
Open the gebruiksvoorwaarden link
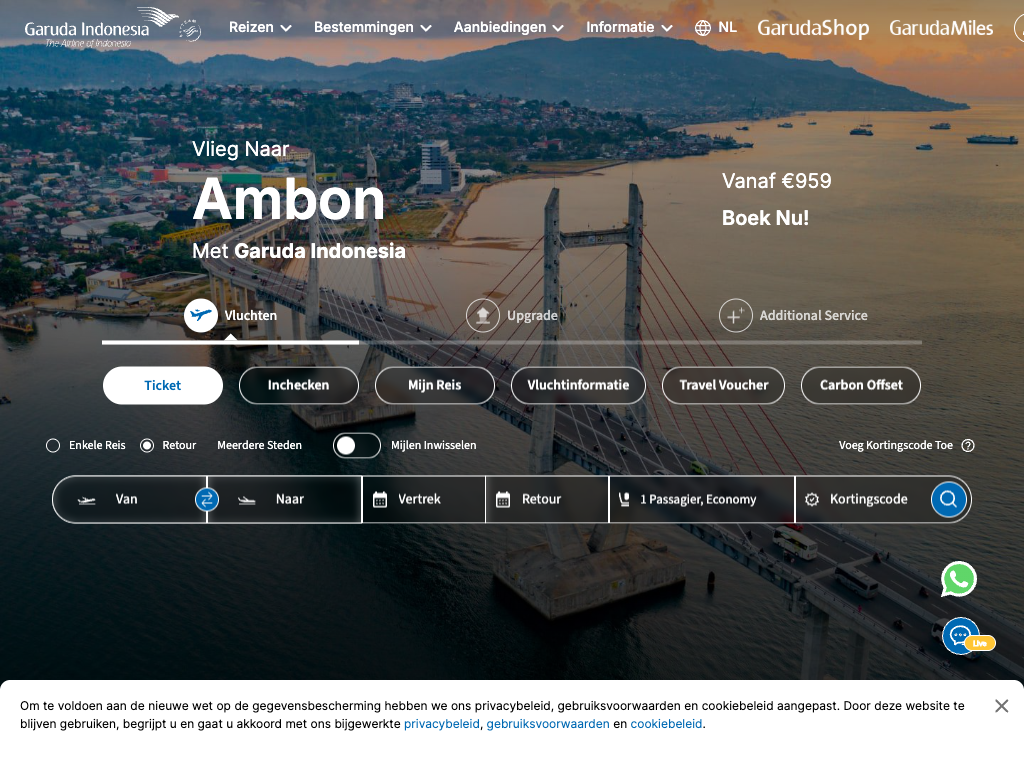[x=548, y=724]
